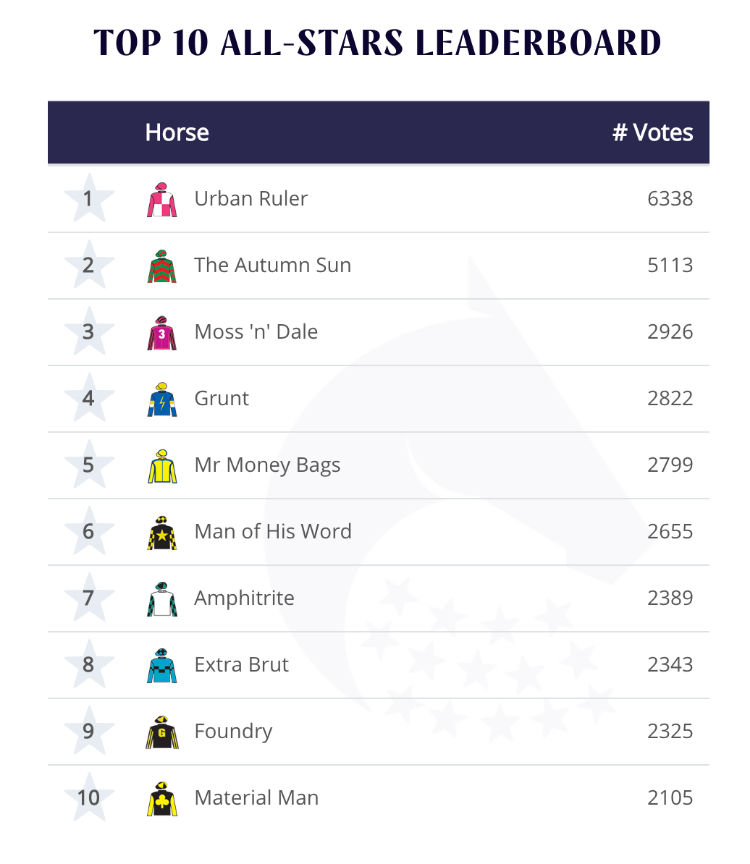Select Moss 'n' Dale's magenta silk icon
The height and width of the screenshot is (864, 750).
(162, 333)
